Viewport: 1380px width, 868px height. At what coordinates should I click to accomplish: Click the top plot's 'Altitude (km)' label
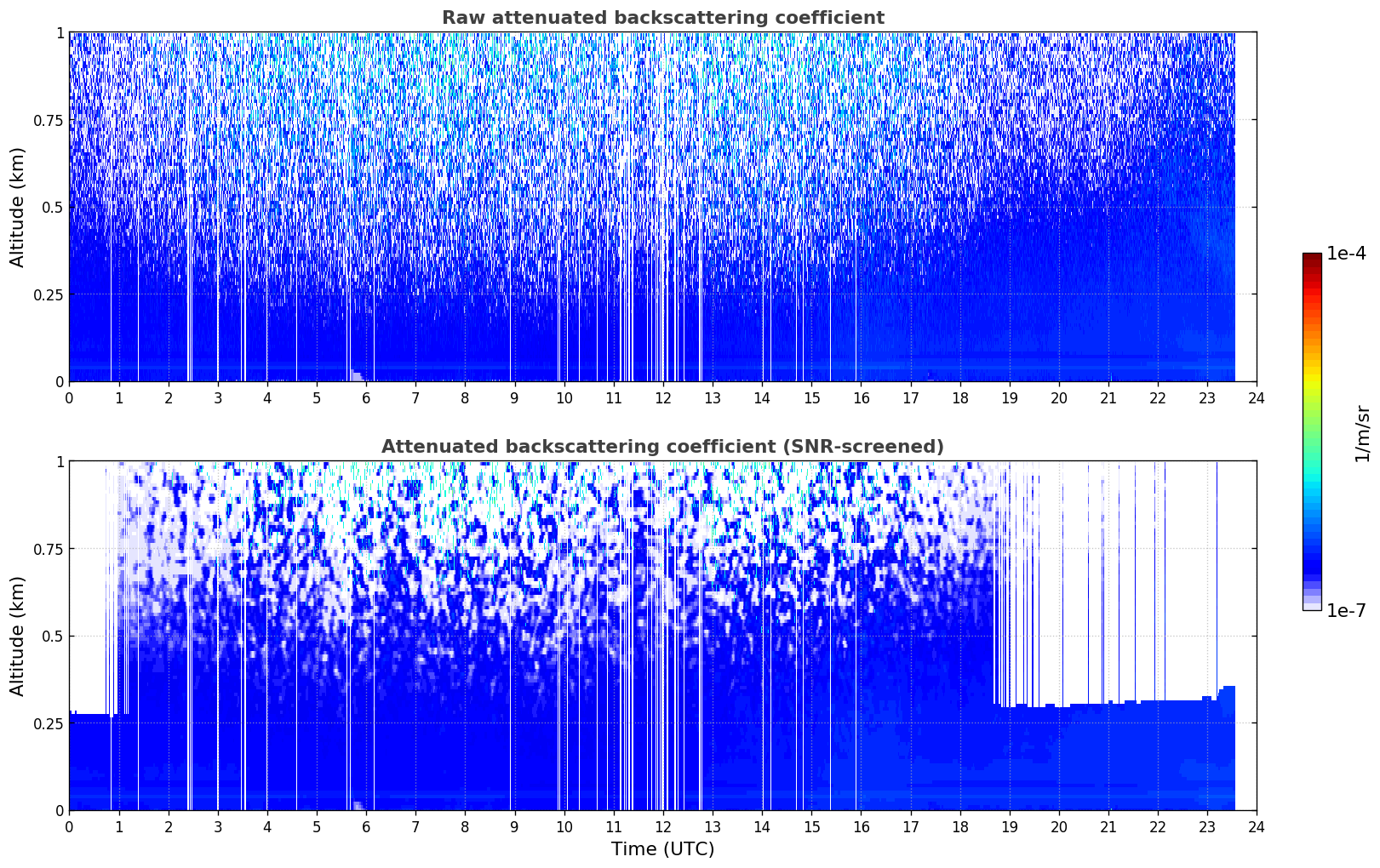point(18,207)
